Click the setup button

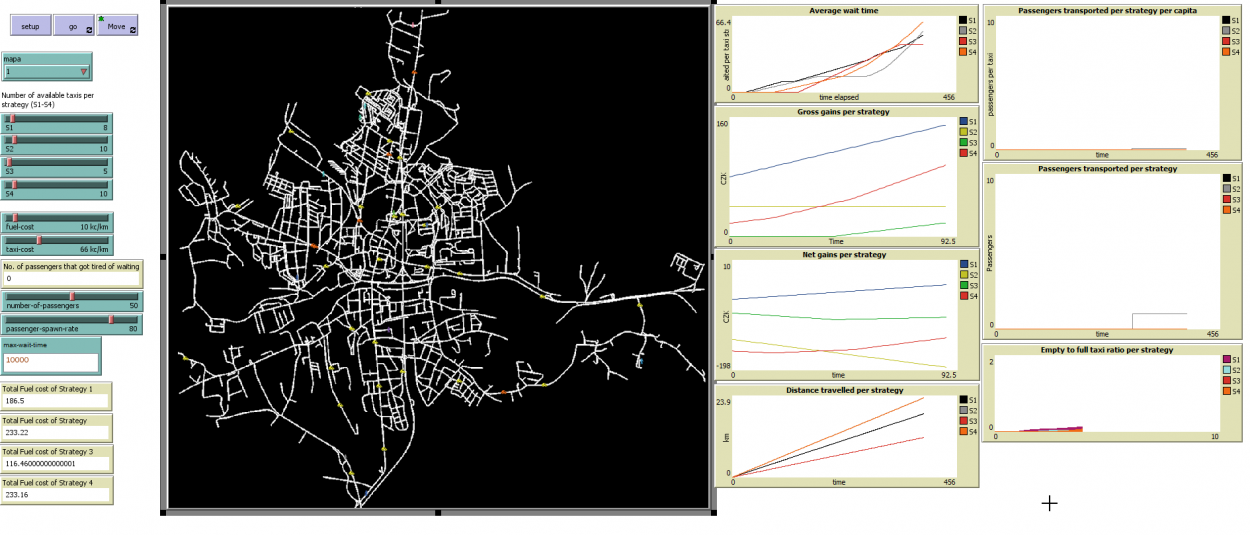pos(30,26)
